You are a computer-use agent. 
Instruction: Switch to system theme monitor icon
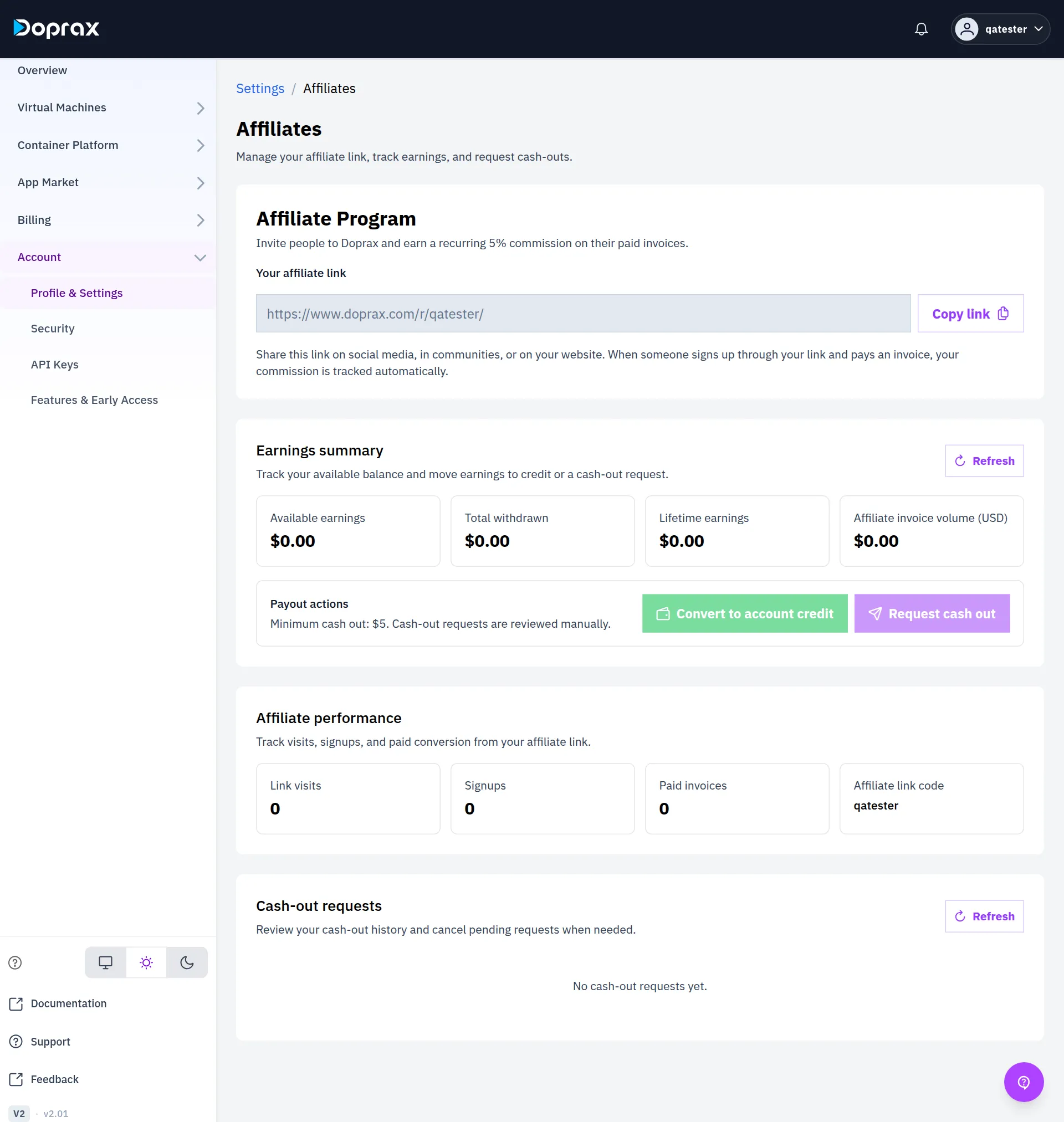(105, 962)
